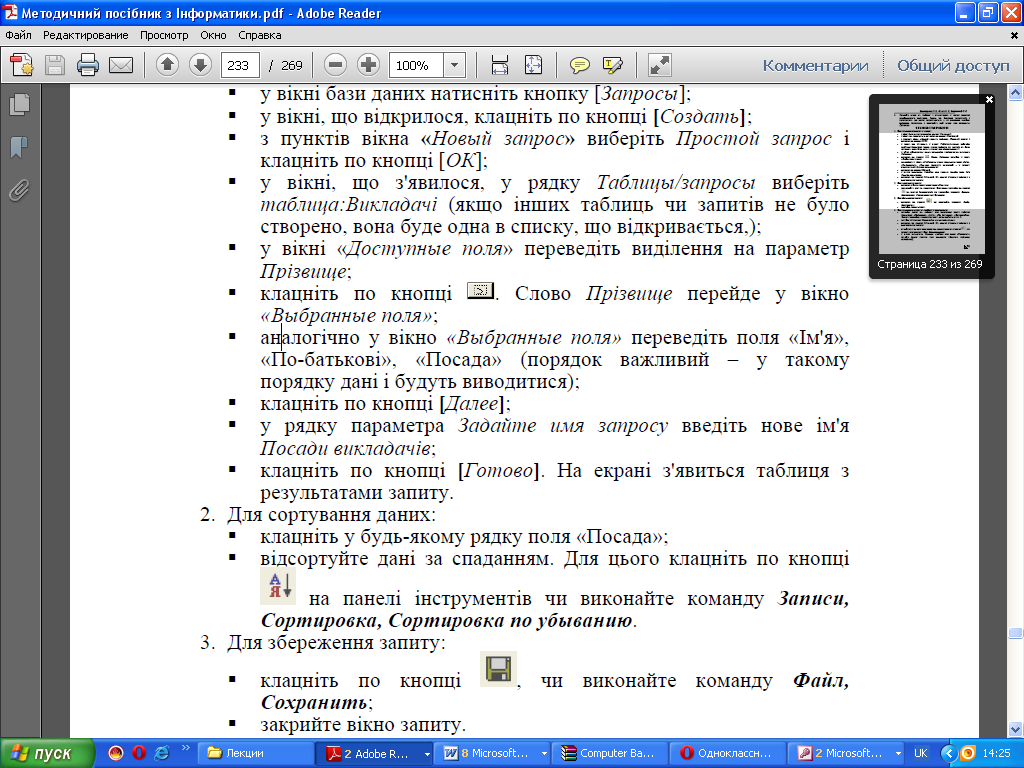Switch to read mode view icon
The width and height of the screenshot is (1024, 768).
pyautogui.click(x=660, y=65)
